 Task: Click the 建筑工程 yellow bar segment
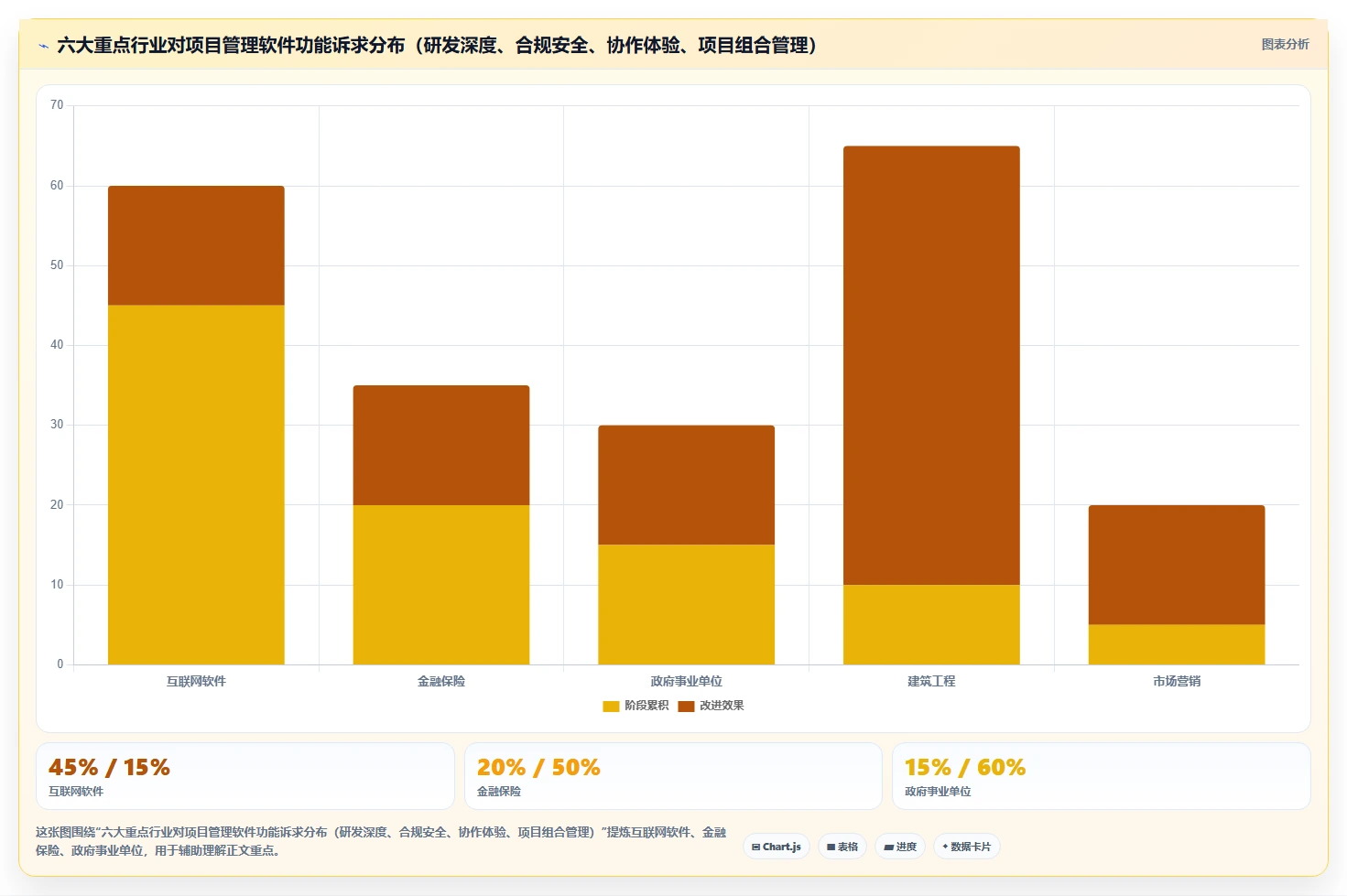click(931, 625)
